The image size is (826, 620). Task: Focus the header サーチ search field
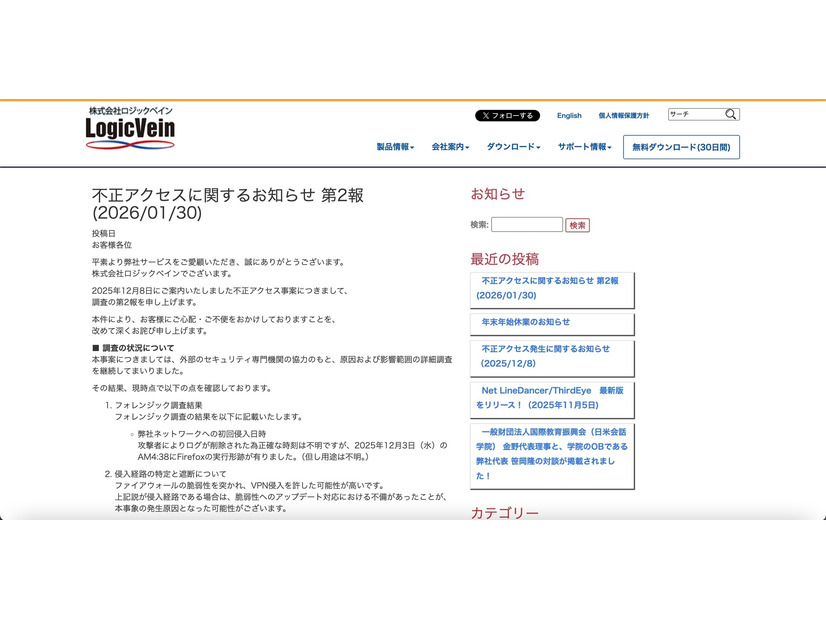696,115
